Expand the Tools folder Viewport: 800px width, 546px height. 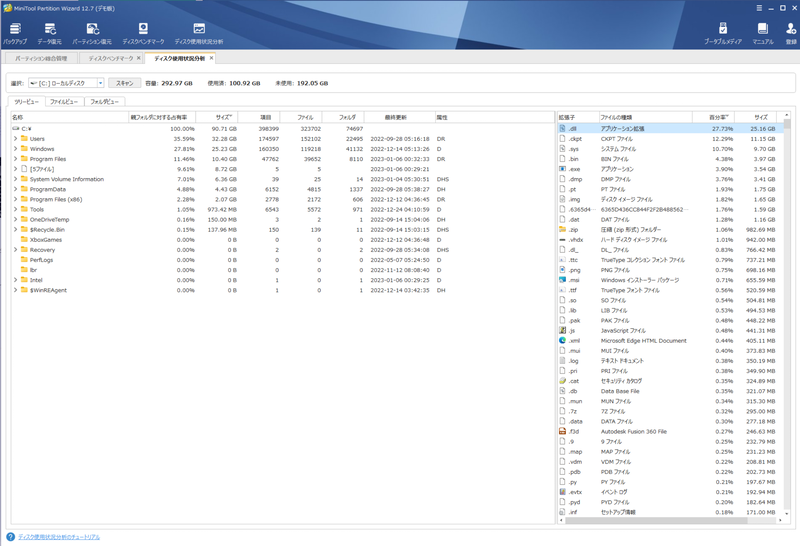pyautogui.click(x=15, y=209)
